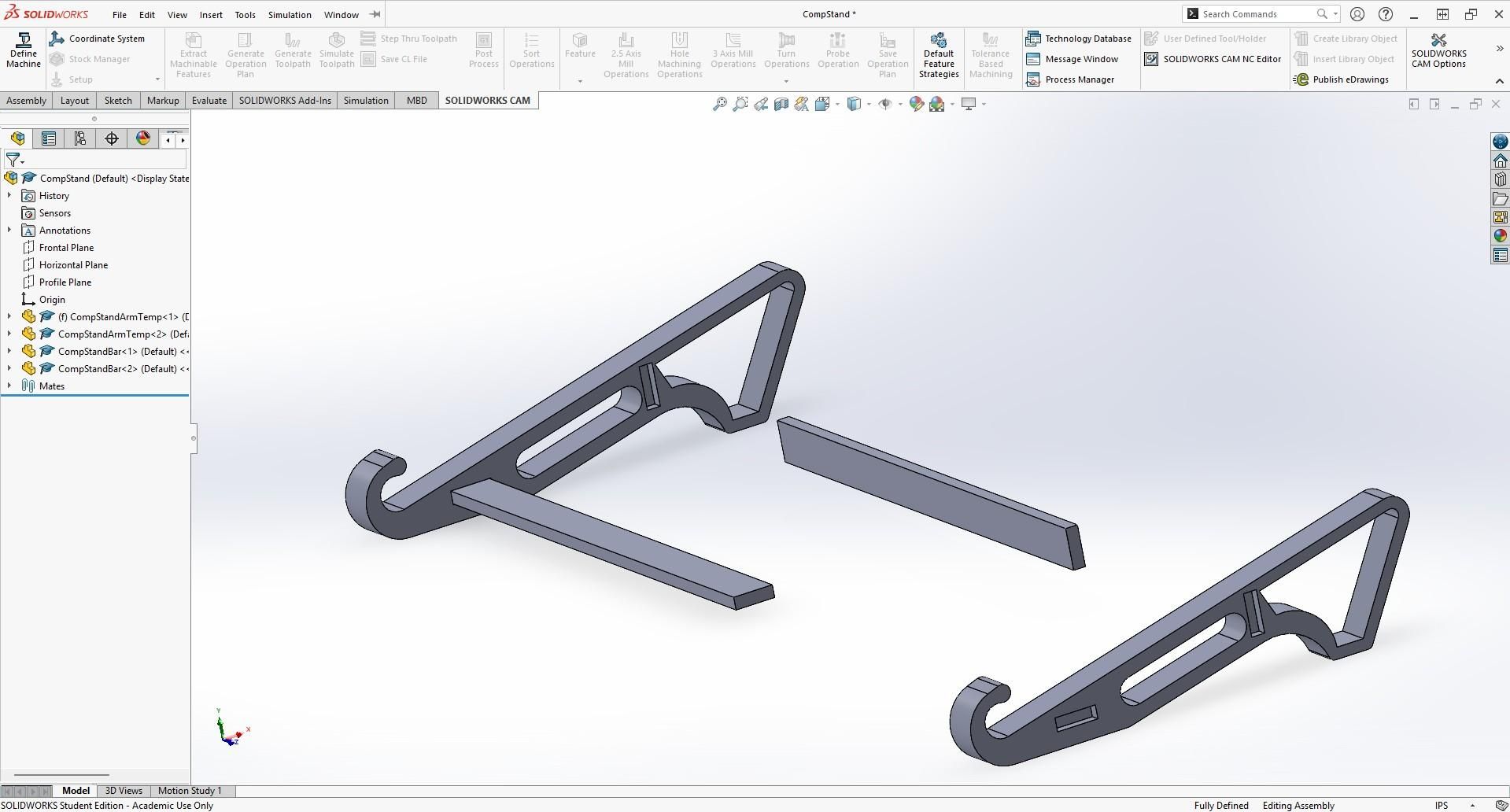
Task: Select the Define Machine tool
Action: tap(23, 49)
